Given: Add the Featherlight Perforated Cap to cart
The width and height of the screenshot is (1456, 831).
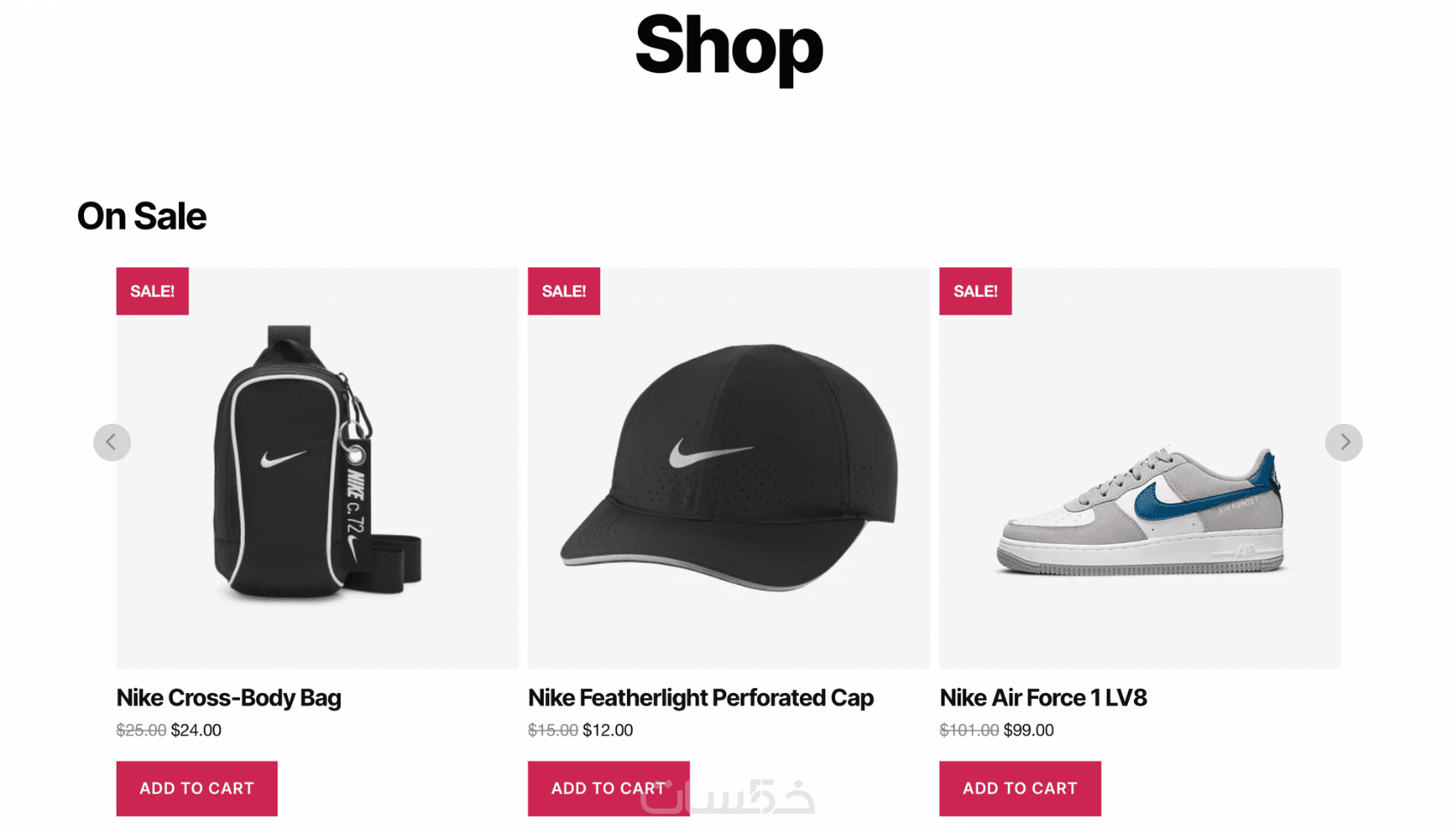Looking at the screenshot, I should point(608,788).
